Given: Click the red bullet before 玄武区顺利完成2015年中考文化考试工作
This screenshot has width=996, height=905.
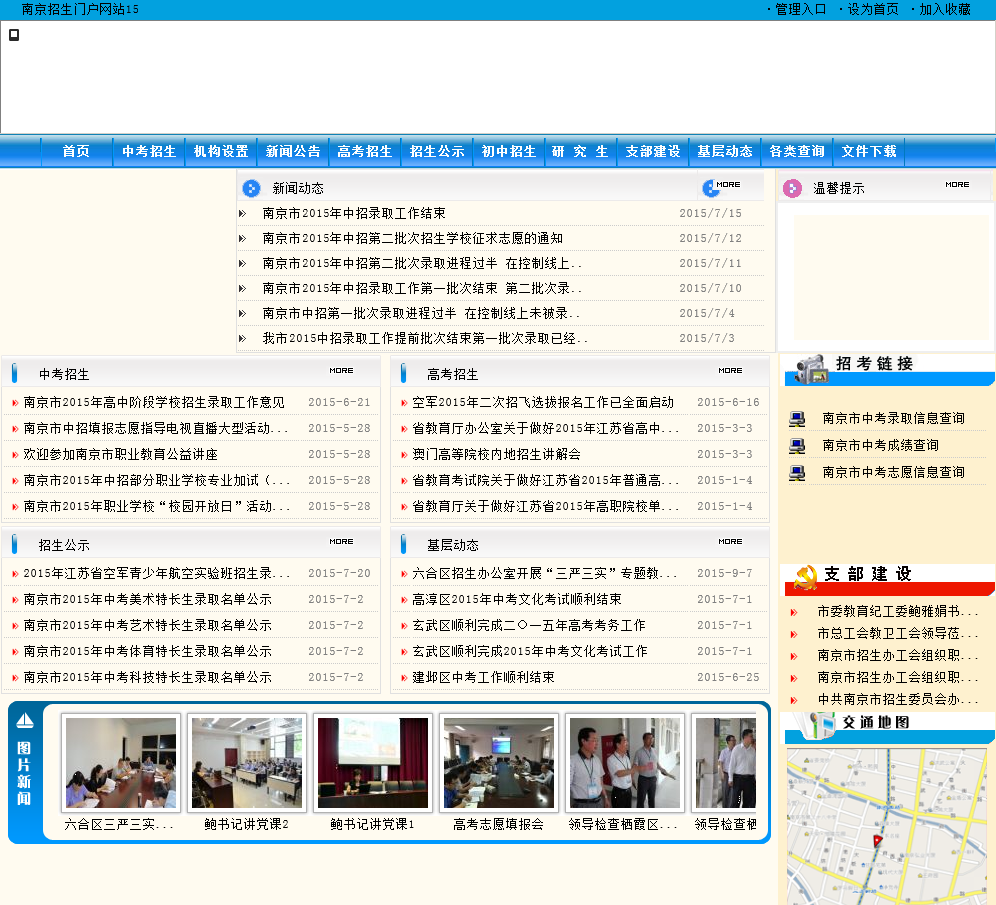Looking at the screenshot, I should tap(403, 652).
